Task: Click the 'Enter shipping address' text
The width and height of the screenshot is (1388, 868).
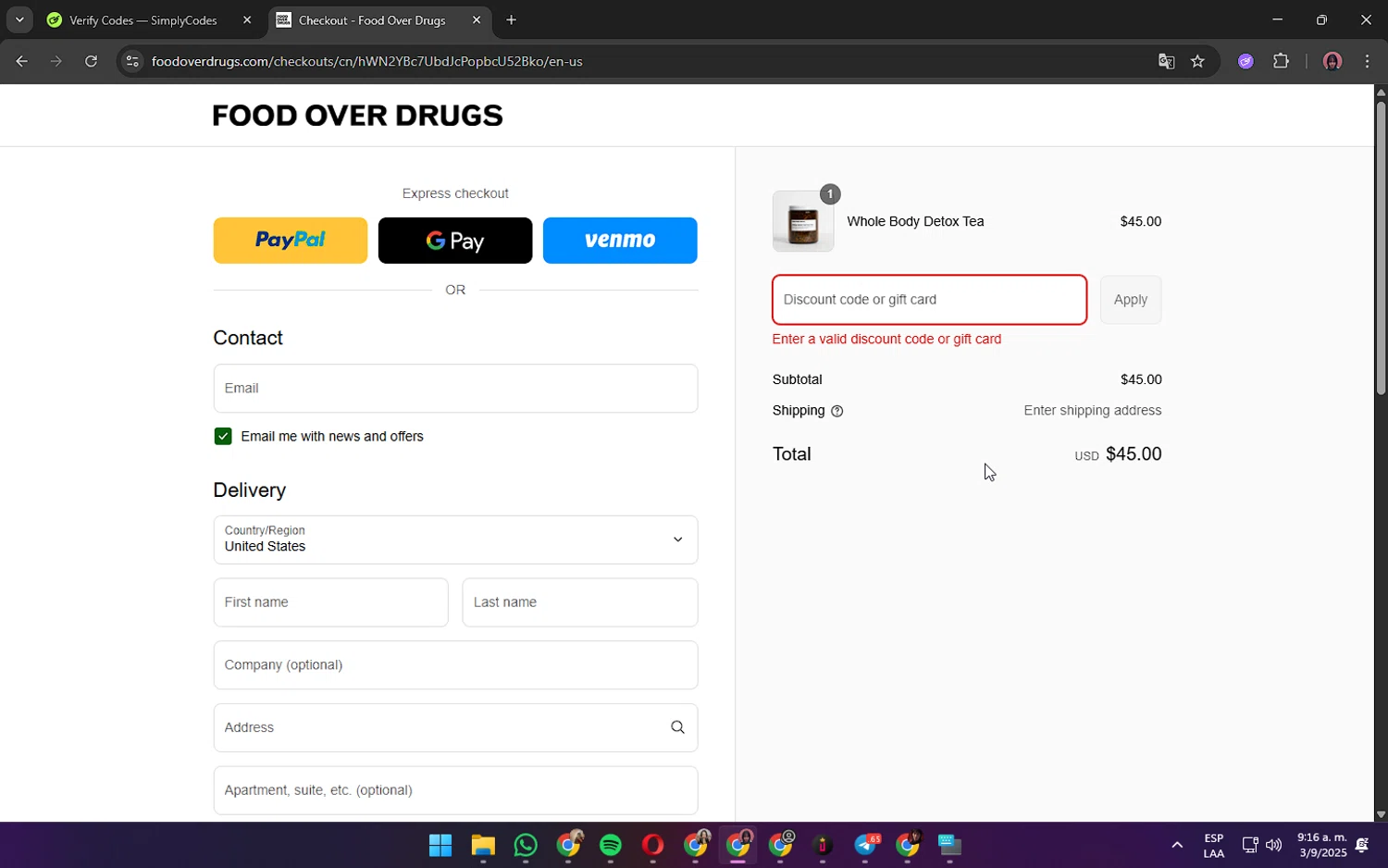Action: [x=1093, y=411]
